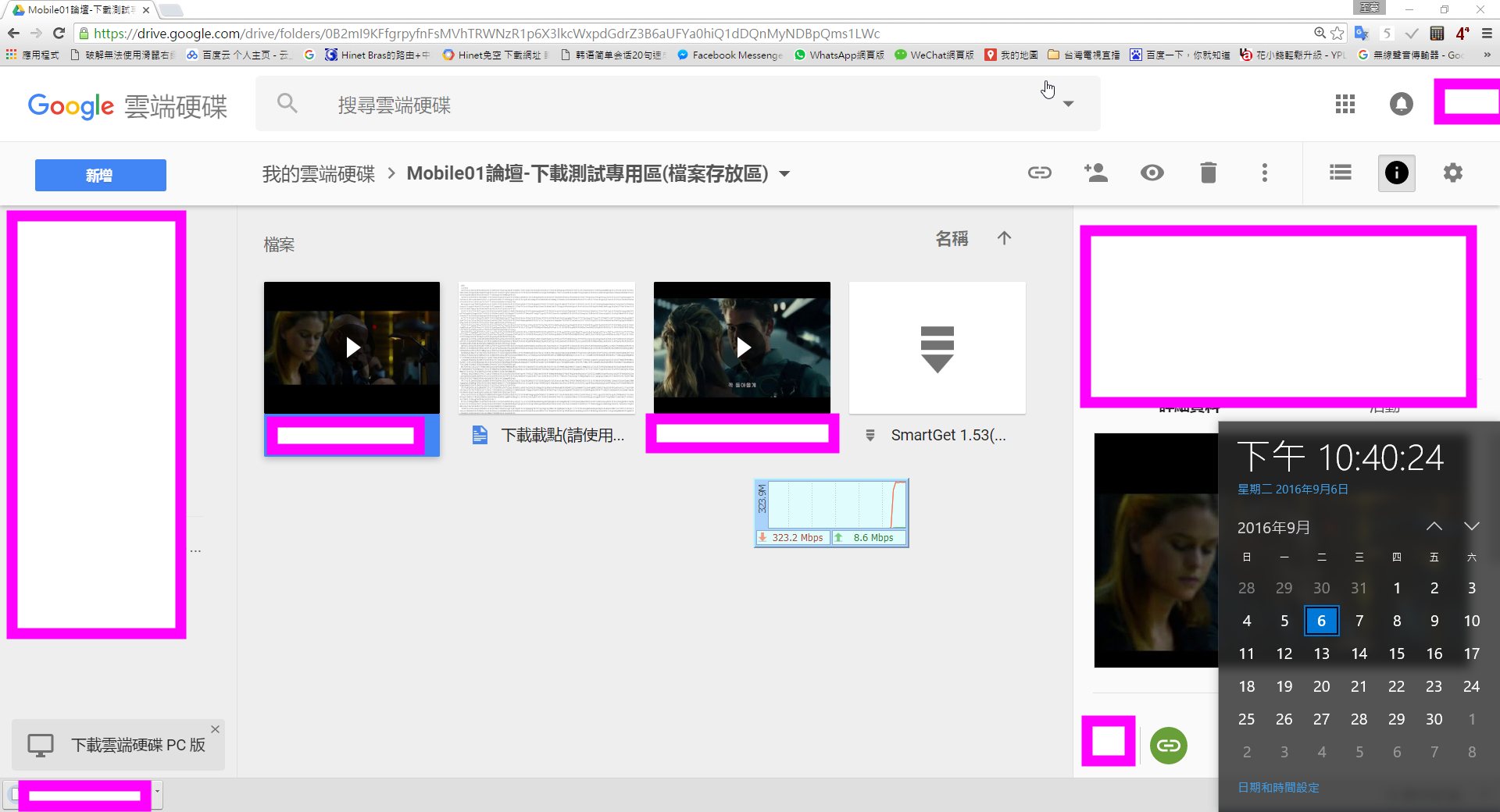
Task: Open the 台灣電視直播 bookmark folder
Action: click(1084, 55)
